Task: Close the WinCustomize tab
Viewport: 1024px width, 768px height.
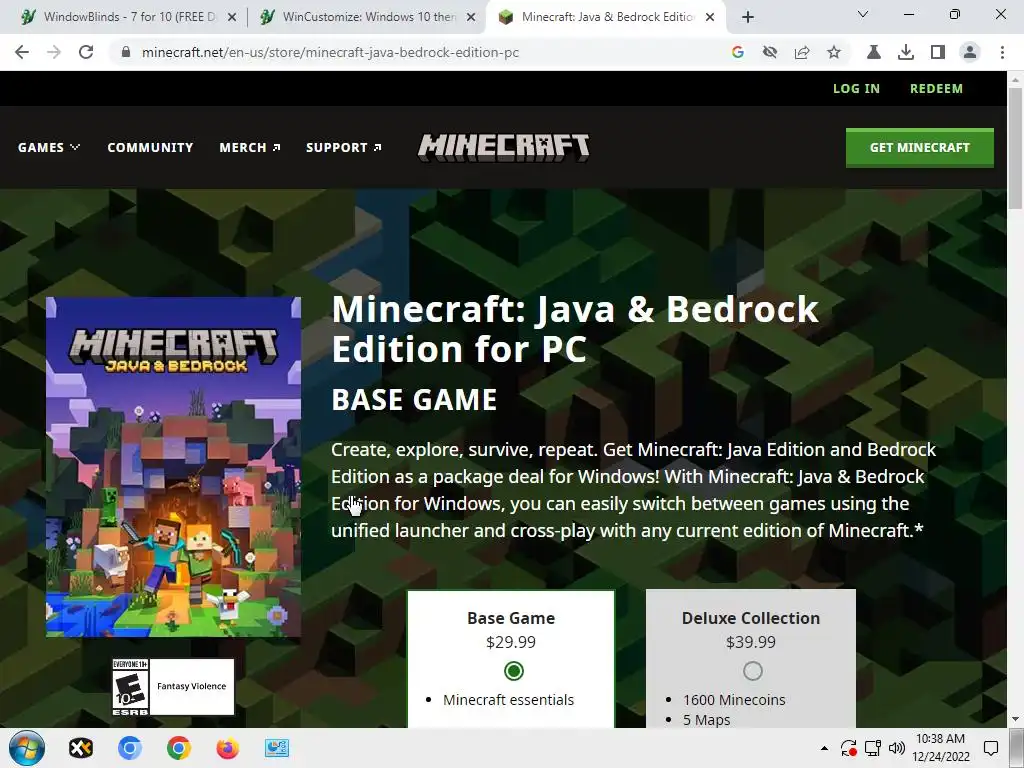Action: (471, 18)
